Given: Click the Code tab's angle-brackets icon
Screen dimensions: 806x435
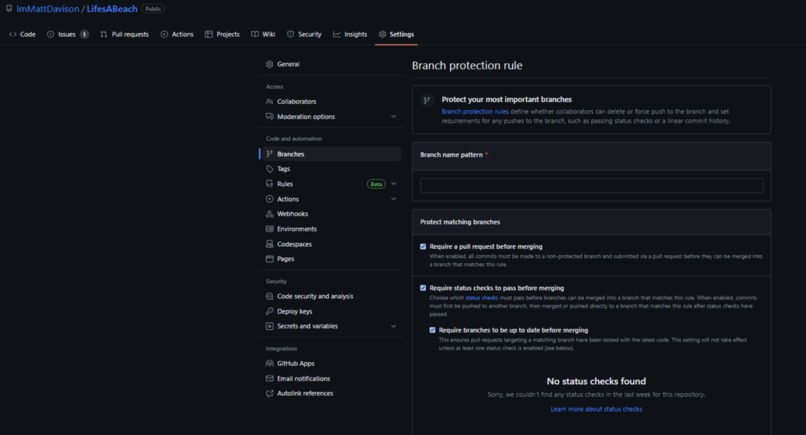Looking at the screenshot, I should (x=13, y=34).
